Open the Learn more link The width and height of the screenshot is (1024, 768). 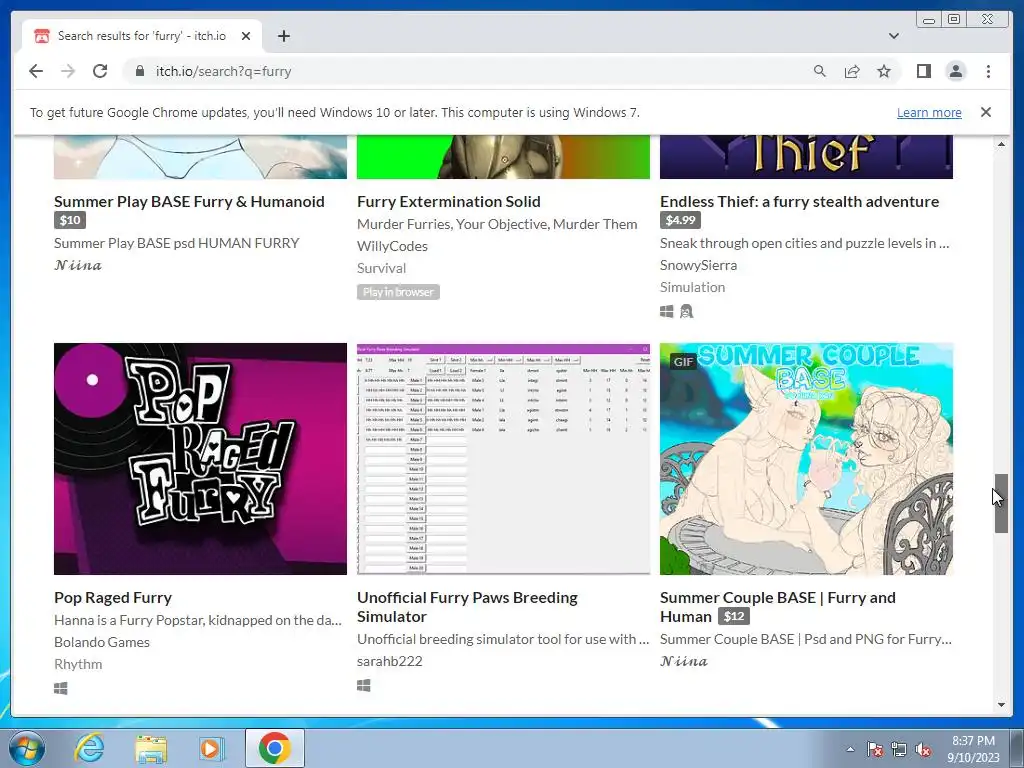[929, 112]
